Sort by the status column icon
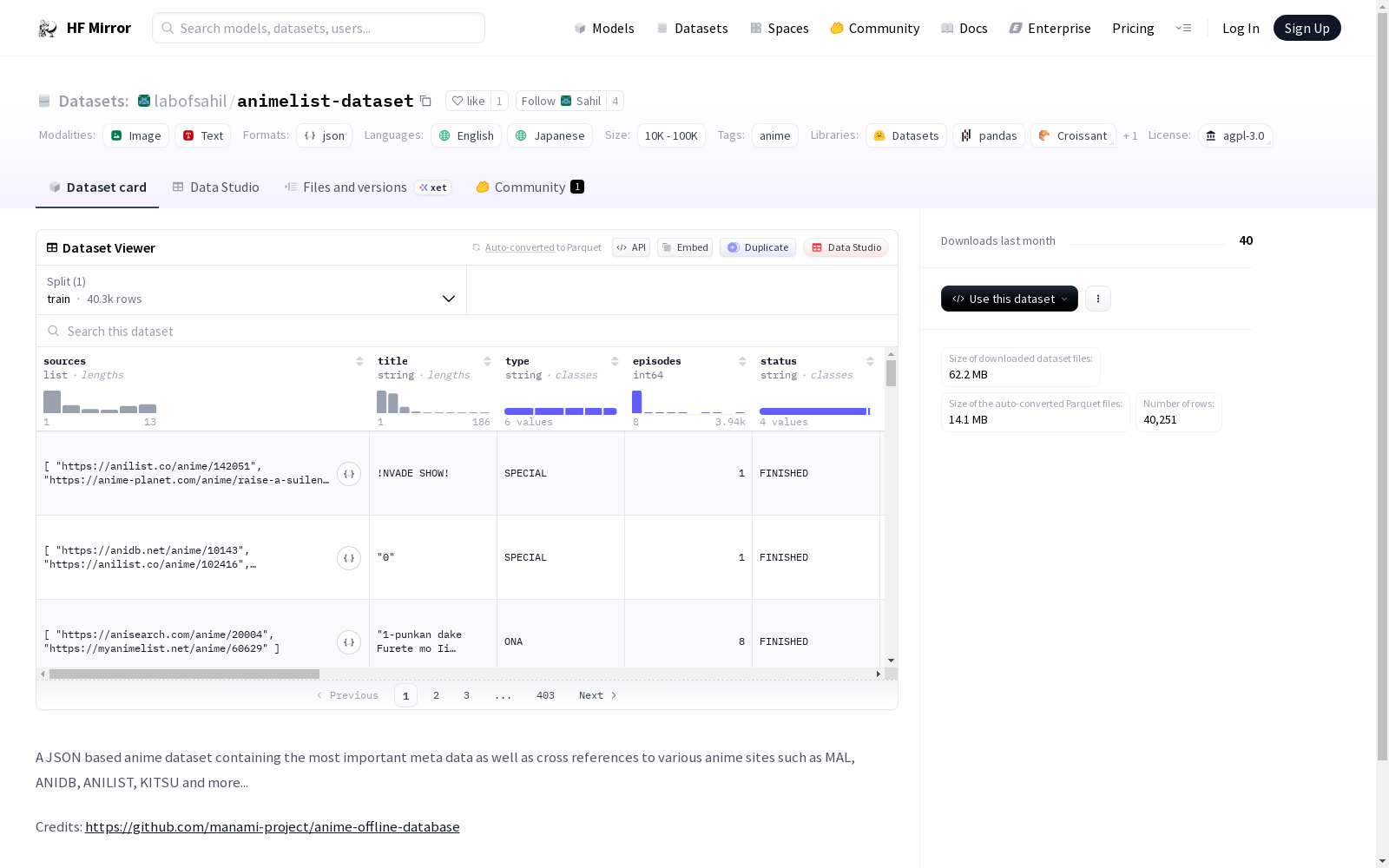This screenshot has width=1389, height=868. (x=870, y=361)
